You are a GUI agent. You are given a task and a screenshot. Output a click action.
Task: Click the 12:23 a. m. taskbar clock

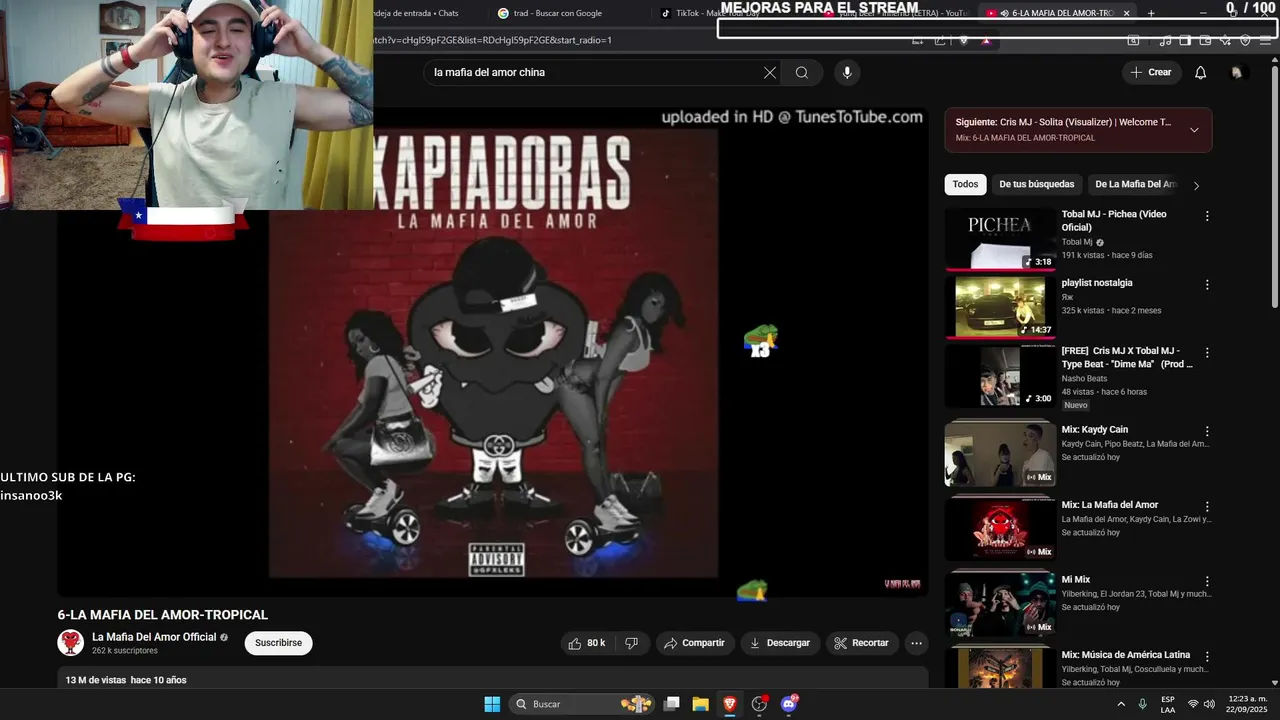tap(1247, 704)
